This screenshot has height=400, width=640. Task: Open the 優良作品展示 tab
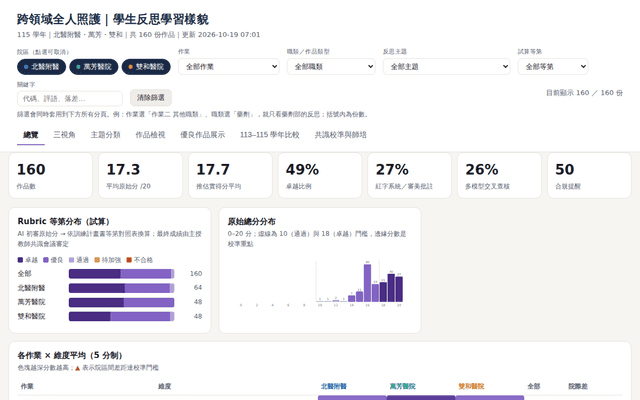point(202,135)
